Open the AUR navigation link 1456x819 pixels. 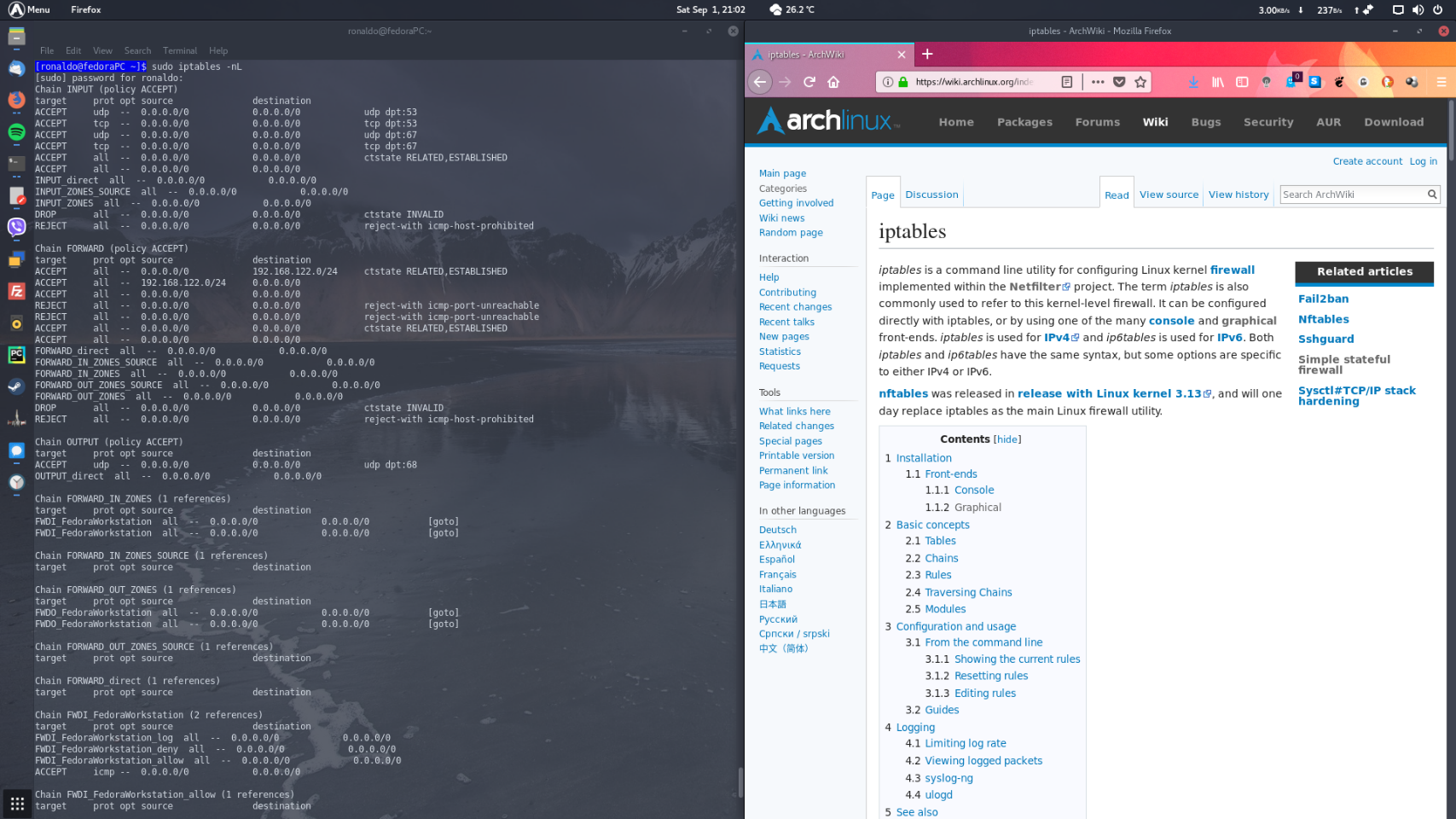point(1328,122)
